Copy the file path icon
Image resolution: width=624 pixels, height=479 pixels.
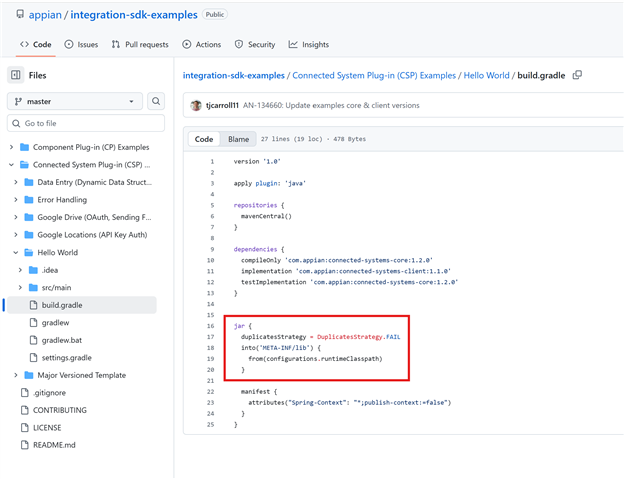(577, 75)
